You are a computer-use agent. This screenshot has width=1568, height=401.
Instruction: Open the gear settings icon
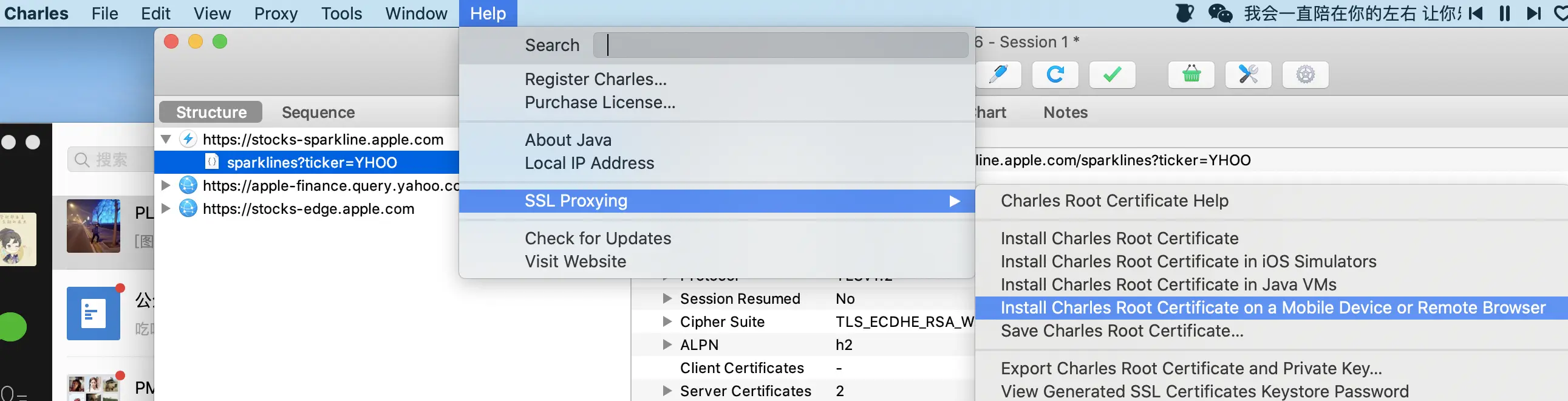tap(1305, 74)
